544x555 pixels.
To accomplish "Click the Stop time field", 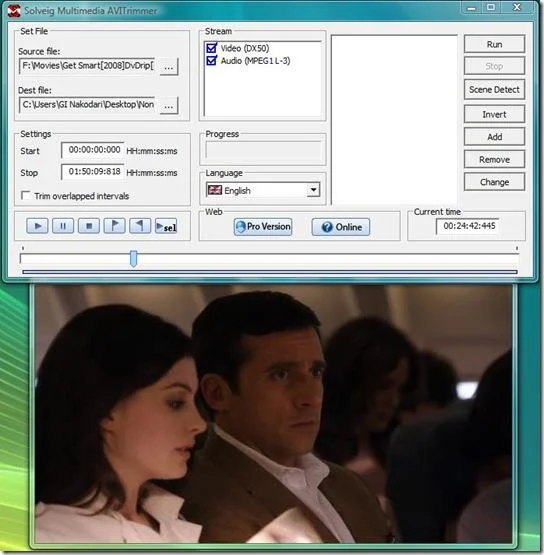I will [x=93, y=172].
